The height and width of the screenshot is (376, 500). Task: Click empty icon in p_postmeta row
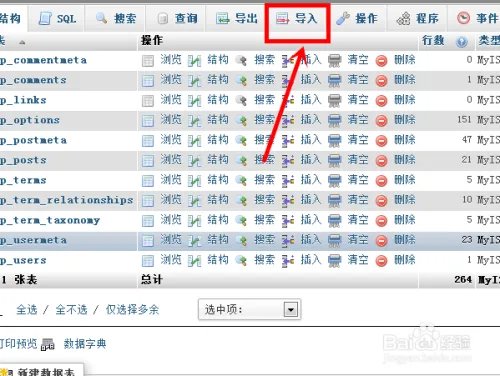click(334, 141)
